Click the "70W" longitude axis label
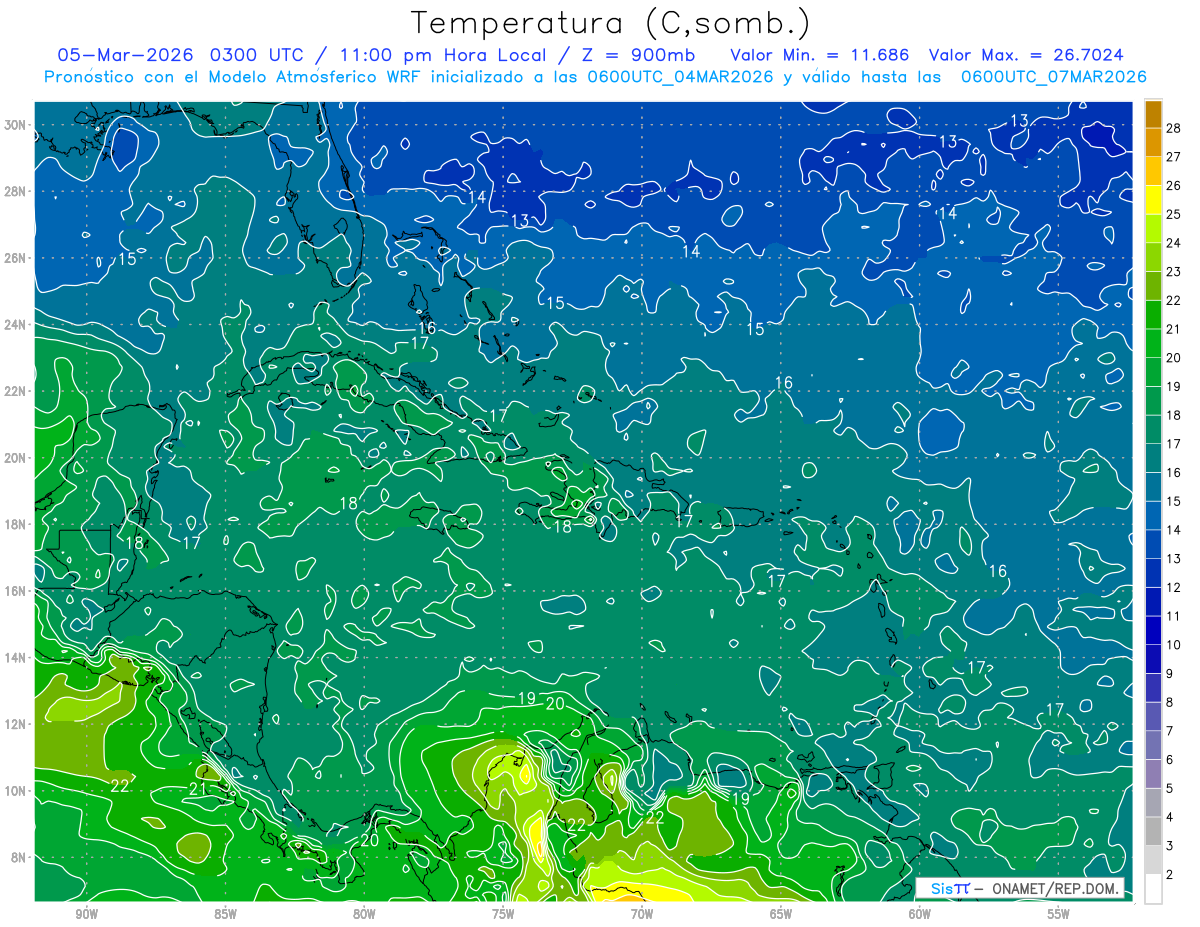1200x927 pixels. click(x=642, y=914)
